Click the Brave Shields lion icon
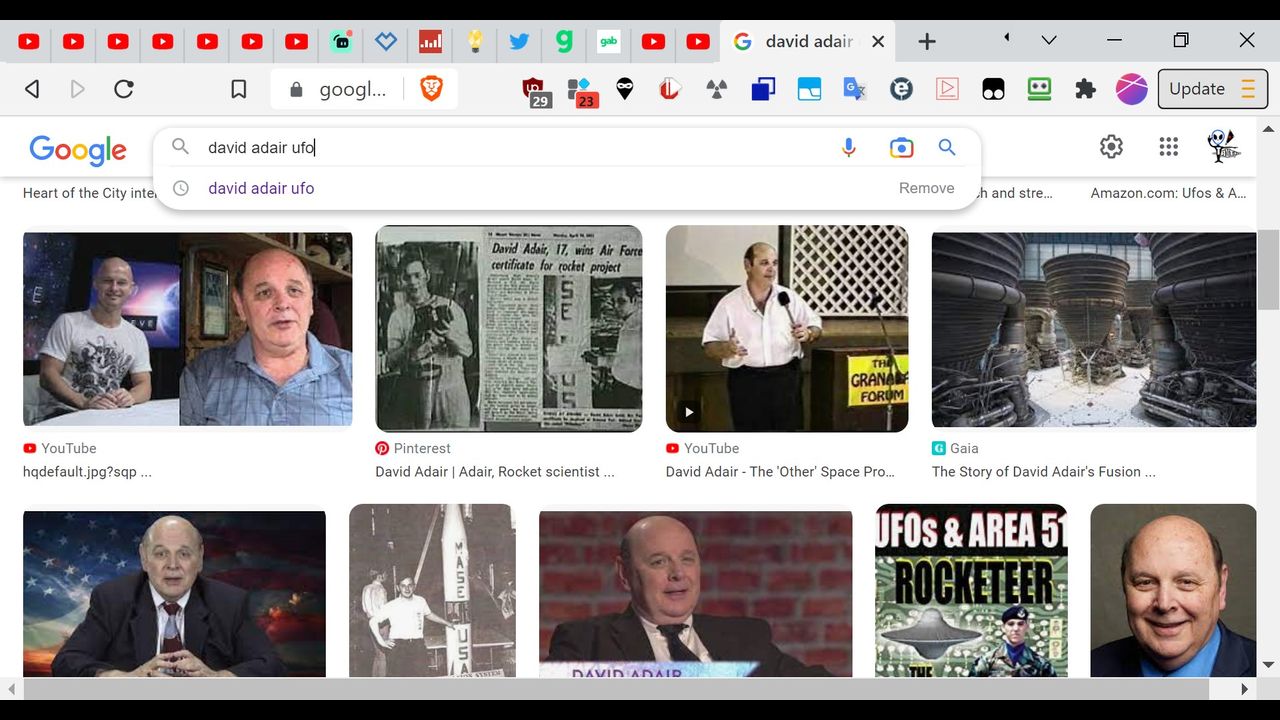 432,89
